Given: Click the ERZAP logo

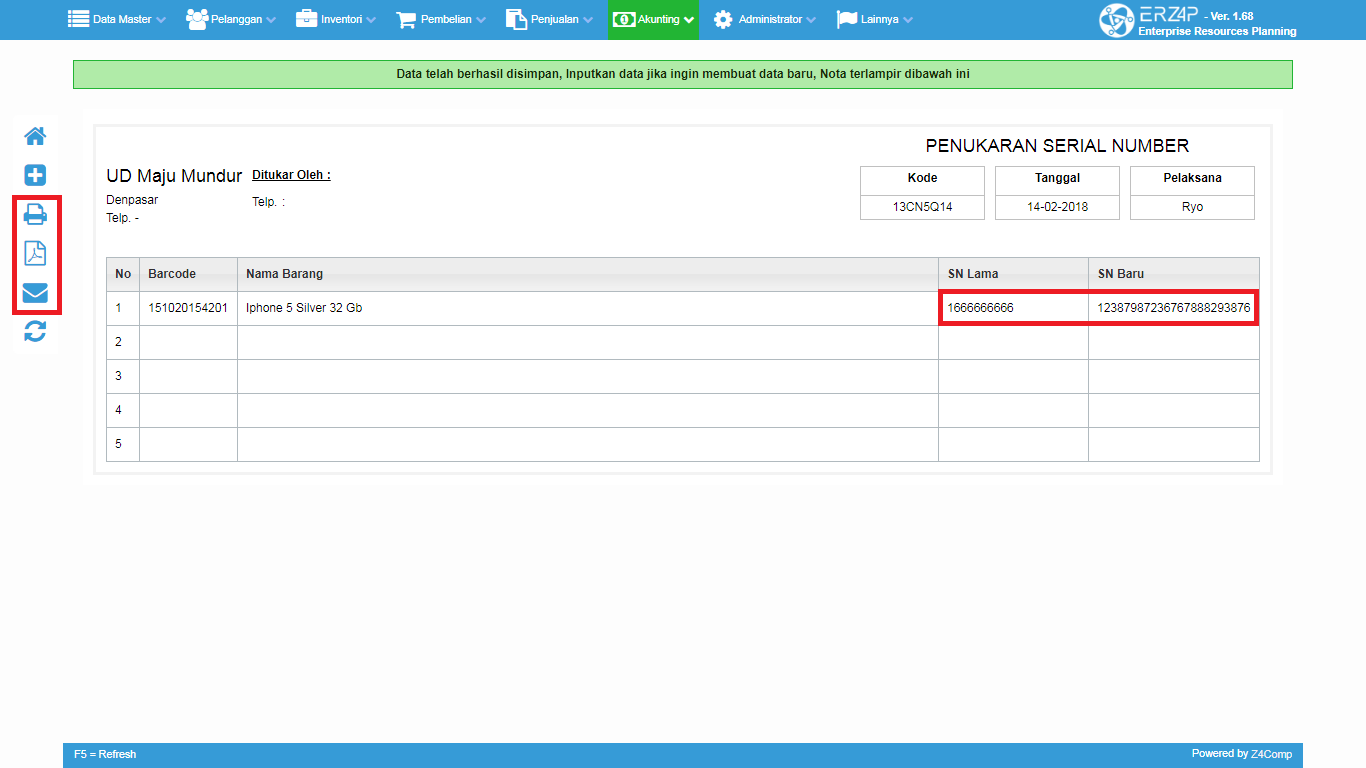Looking at the screenshot, I should pyautogui.click(x=1116, y=20).
